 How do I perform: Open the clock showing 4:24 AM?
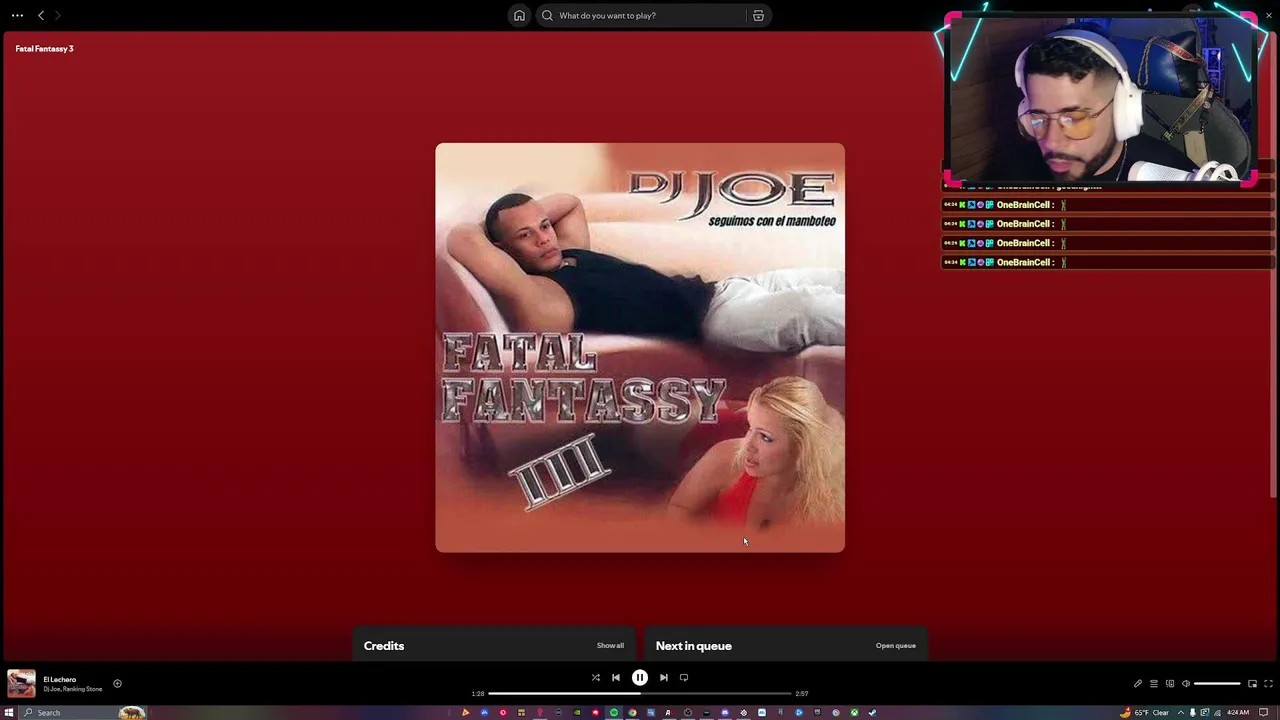click(x=1238, y=713)
